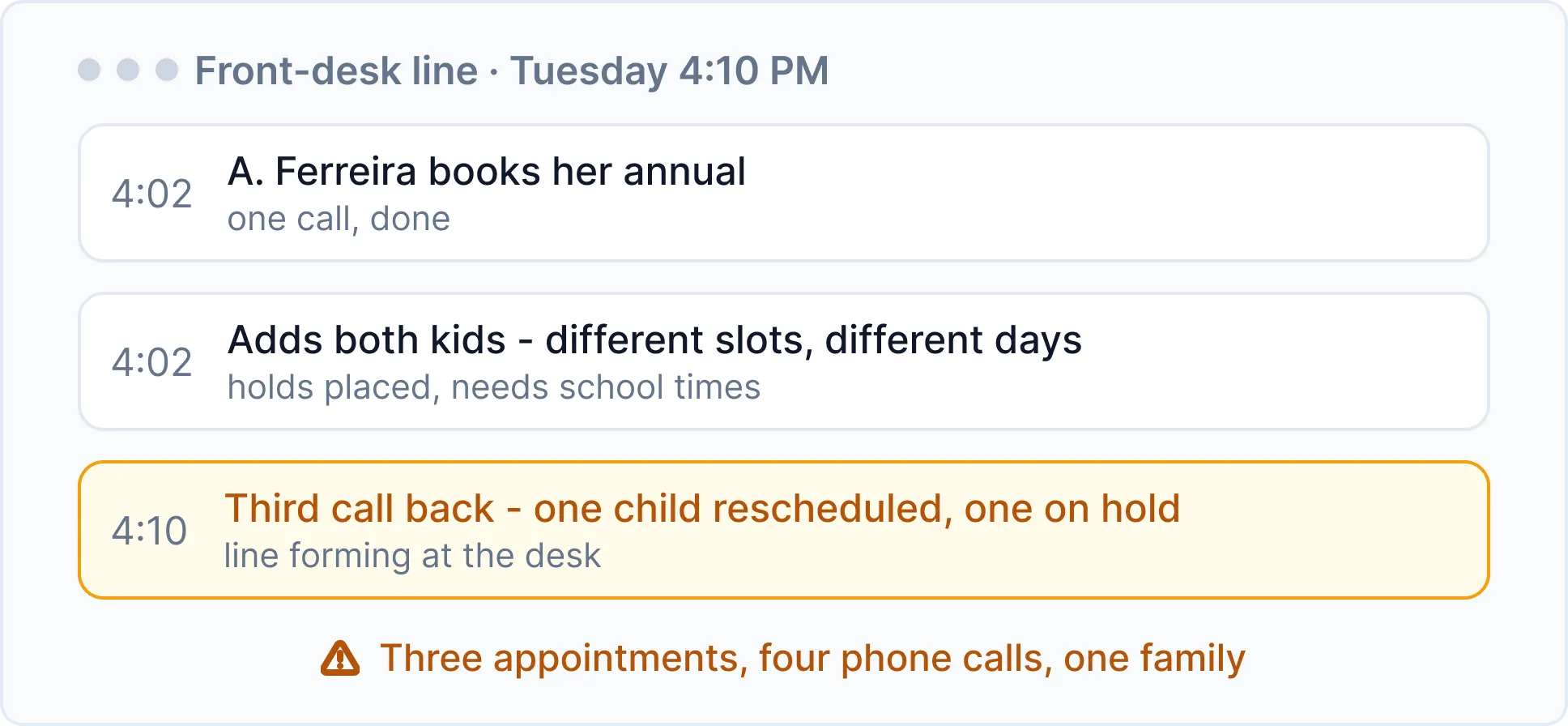Click the 'different slots, different days' heading text
Viewport: 1568px width, 726px height.
point(813,340)
